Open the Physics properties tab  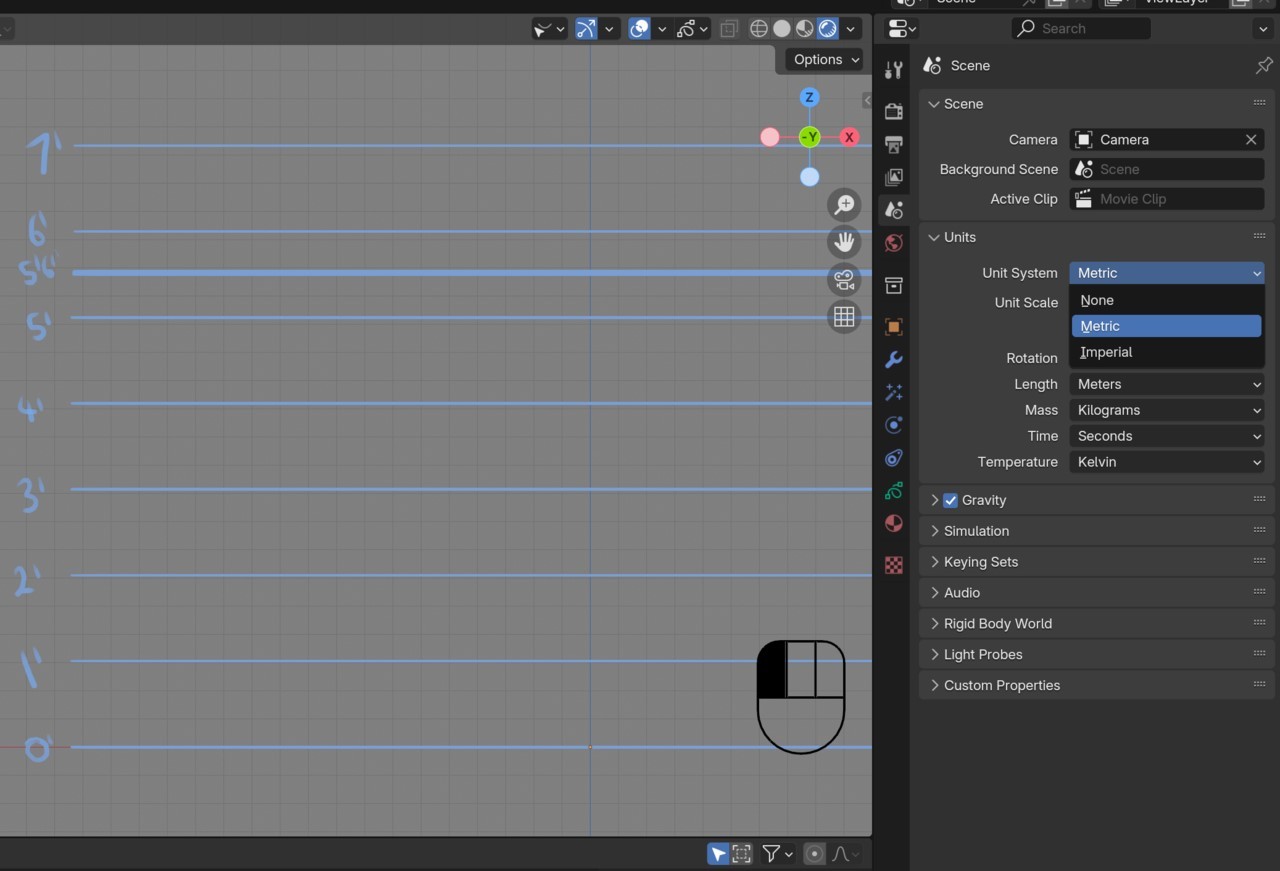[894, 425]
